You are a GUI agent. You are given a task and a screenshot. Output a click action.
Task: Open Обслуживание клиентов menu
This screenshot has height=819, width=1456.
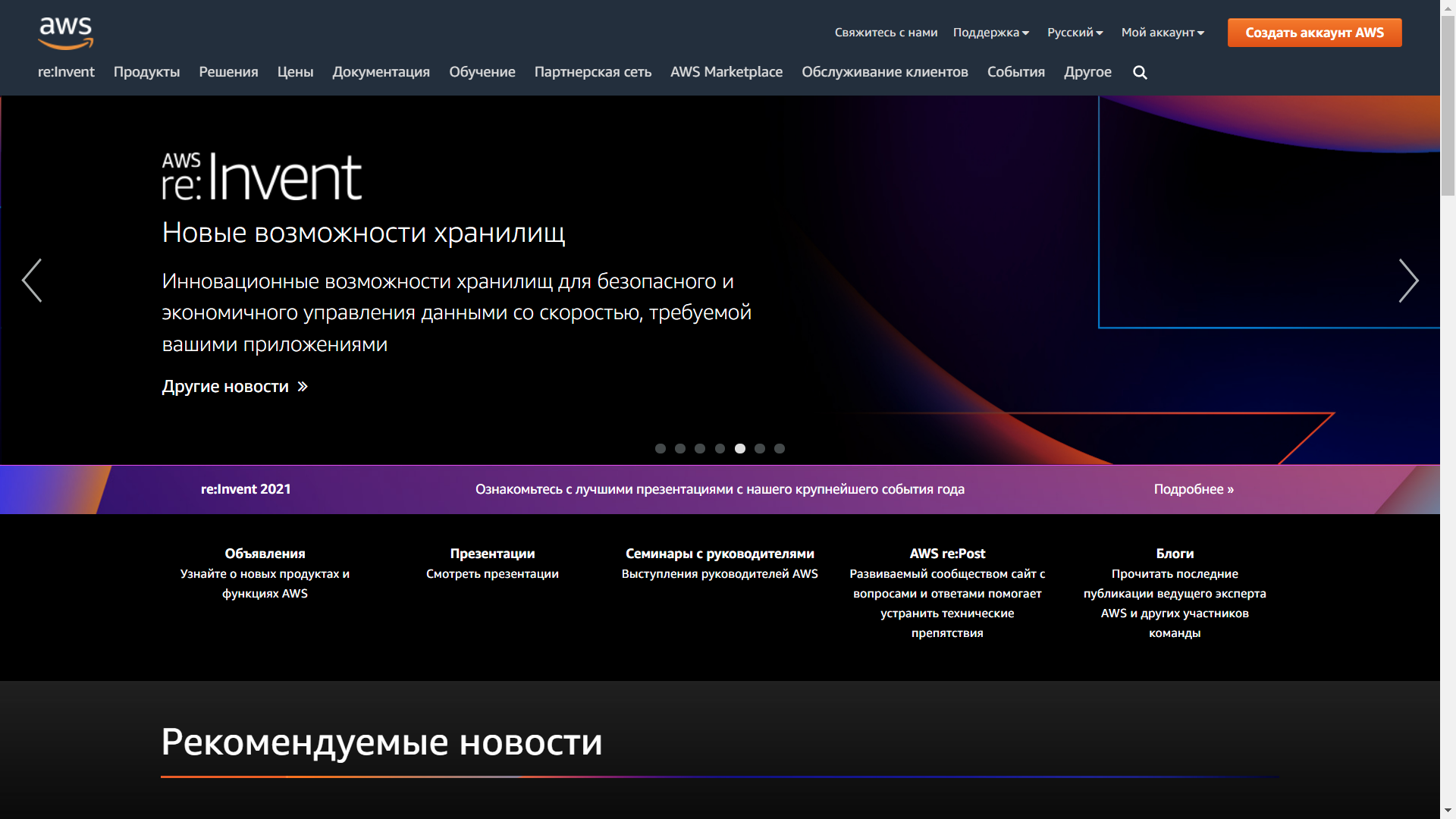pyautogui.click(x=884, y=72)
